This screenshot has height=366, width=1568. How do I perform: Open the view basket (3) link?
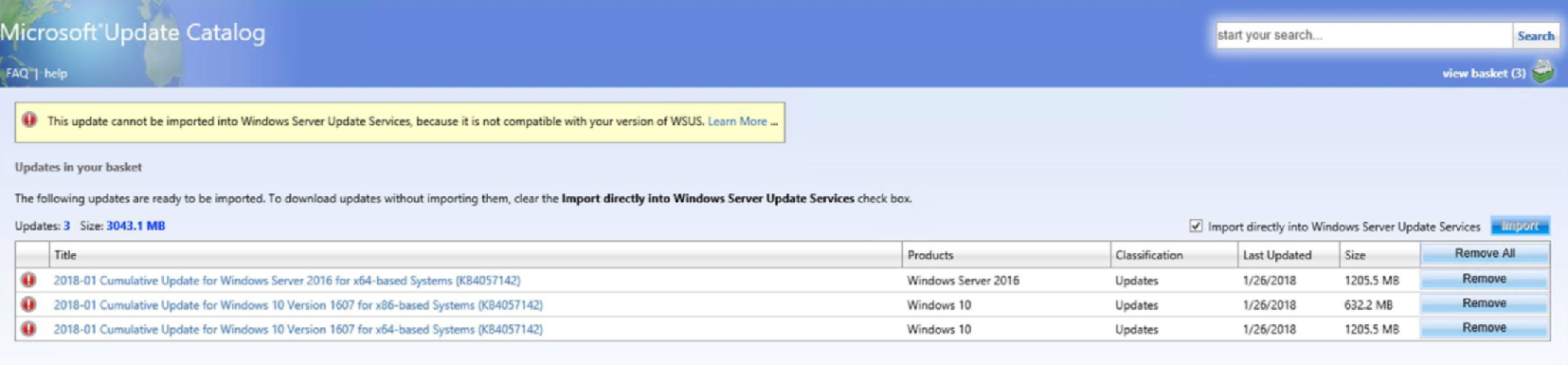point(1484,73)
